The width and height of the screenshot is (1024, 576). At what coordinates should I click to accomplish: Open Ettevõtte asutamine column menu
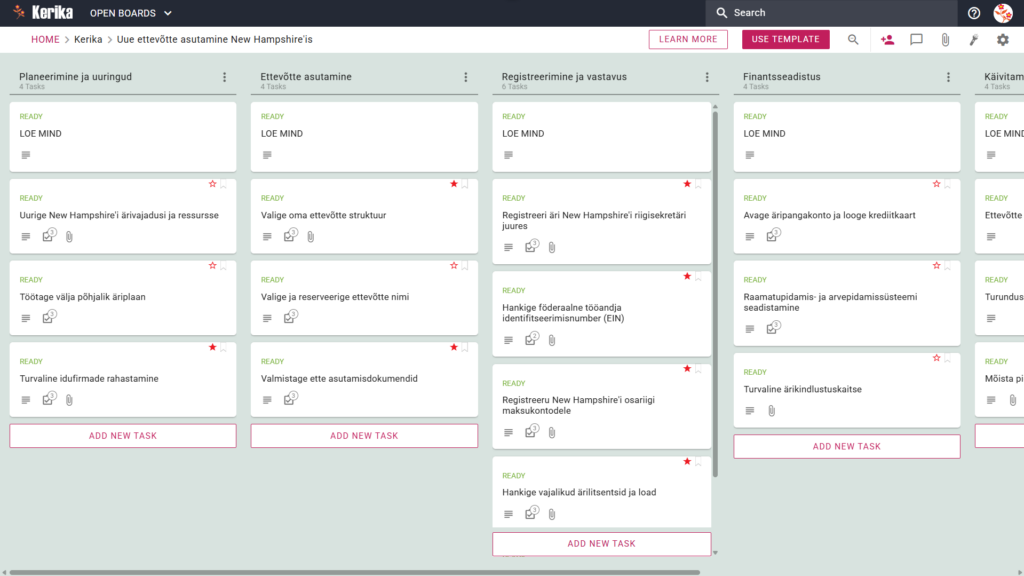tap(466, 77)
